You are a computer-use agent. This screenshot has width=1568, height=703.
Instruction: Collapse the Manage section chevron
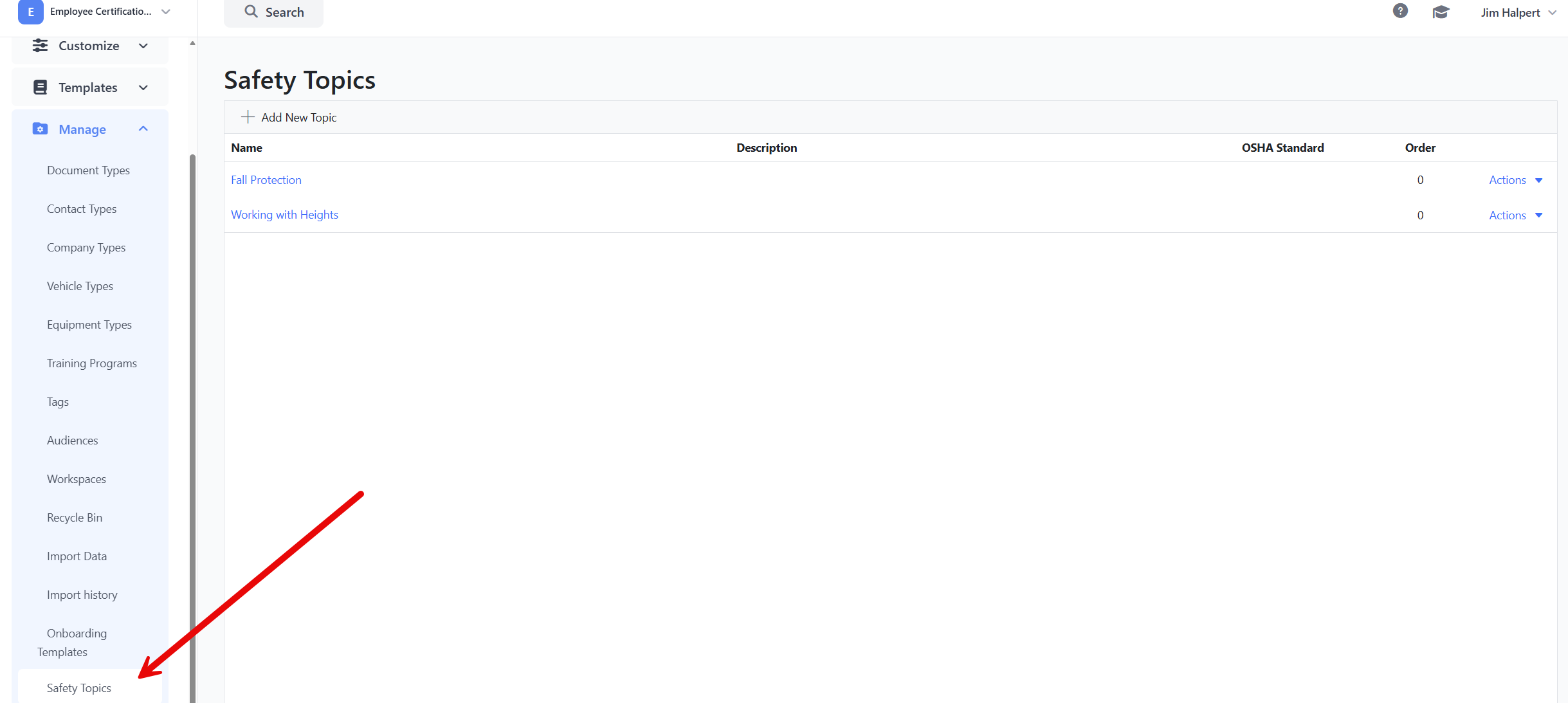click(x=143, y=129)
